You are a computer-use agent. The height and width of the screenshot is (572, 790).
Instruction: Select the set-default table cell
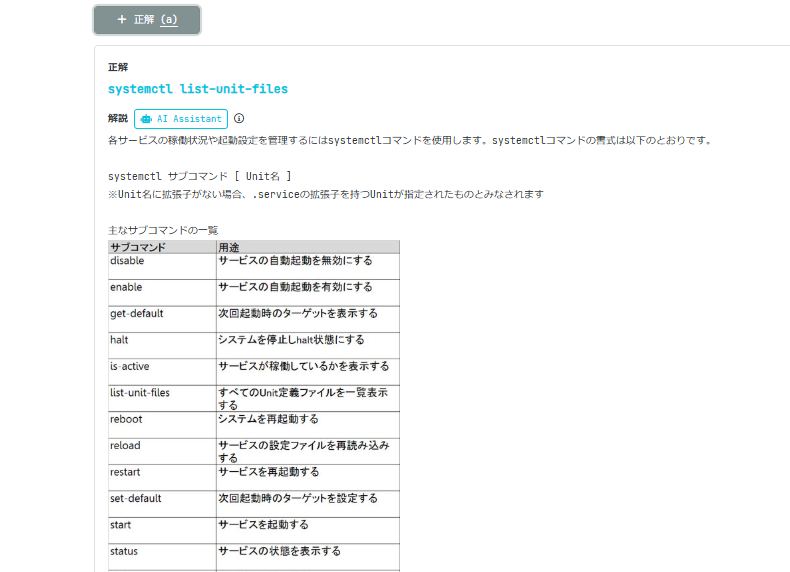click(136, 498)
